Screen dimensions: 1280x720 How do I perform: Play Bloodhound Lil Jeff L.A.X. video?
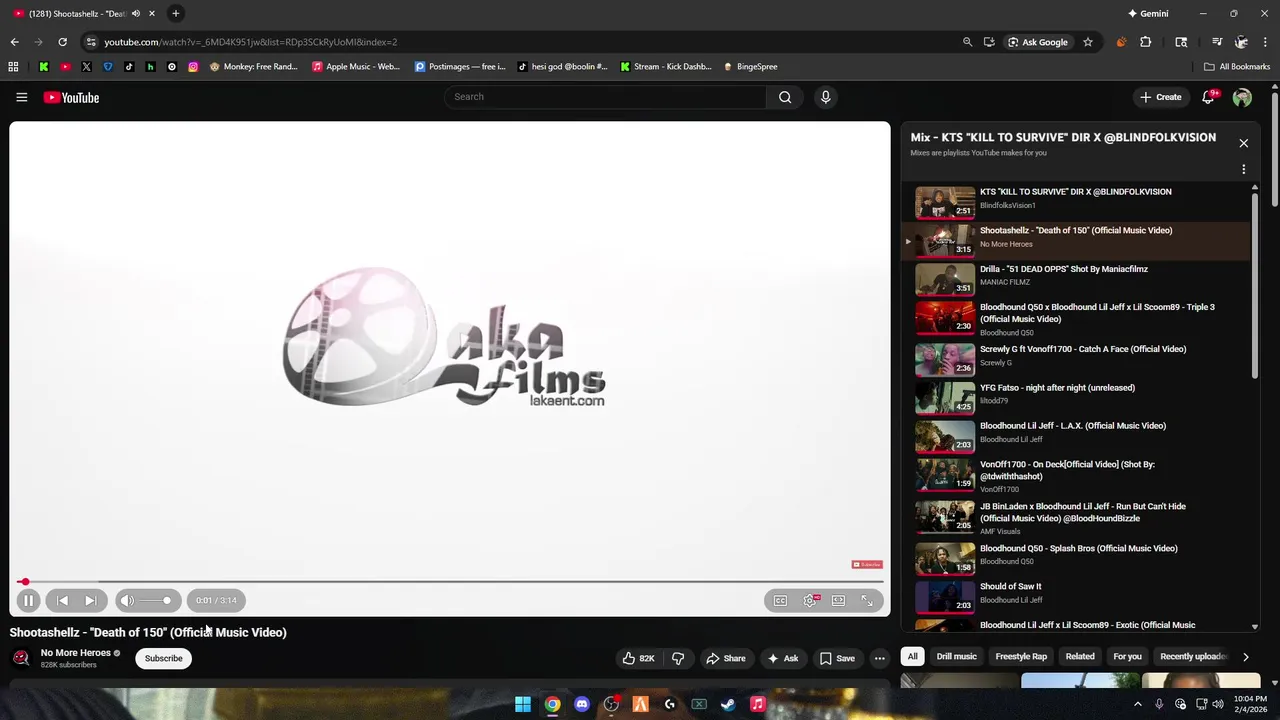point(1075,435)
